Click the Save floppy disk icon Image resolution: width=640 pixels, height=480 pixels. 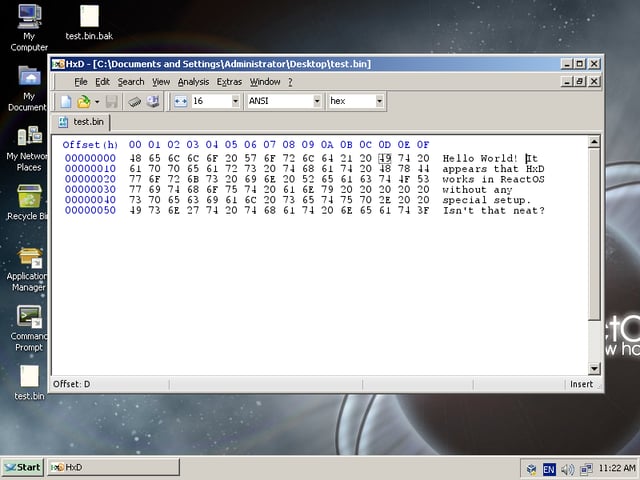(x=111, y=101)
